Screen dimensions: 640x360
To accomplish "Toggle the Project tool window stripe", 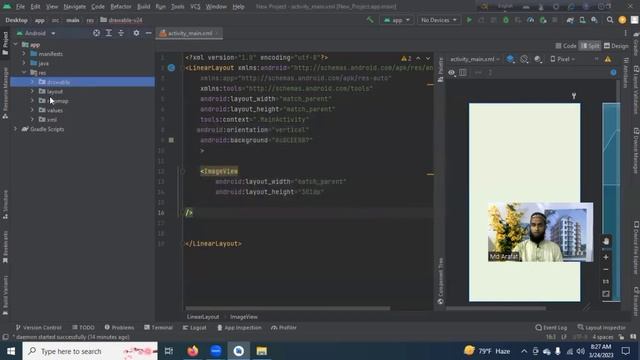I will pos(5,43).
